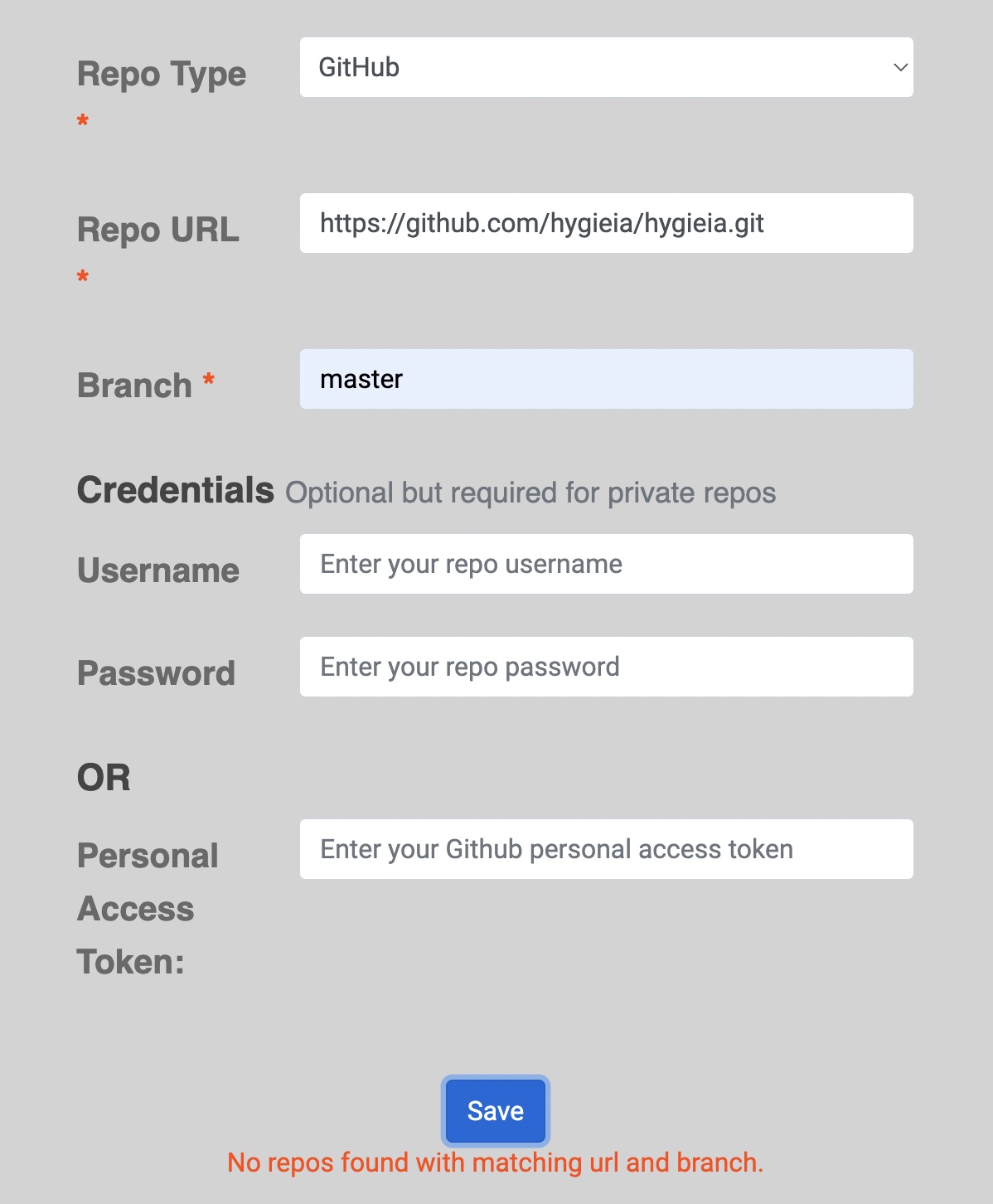Open the Repo Type GitHub dropdown
The image size is (993, 1204).
pyautogui.click(x=606, y=67)
